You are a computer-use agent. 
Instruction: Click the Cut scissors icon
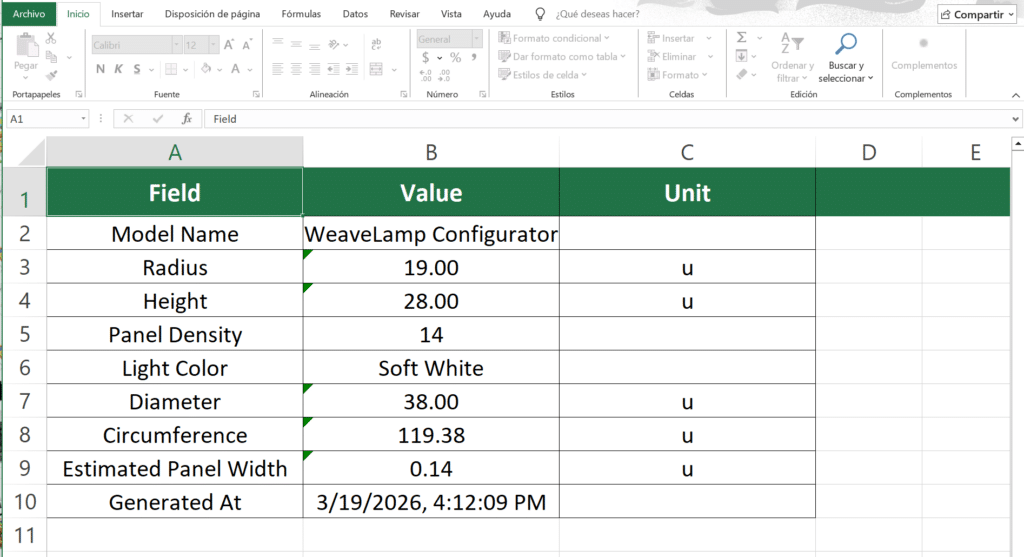[51, 38]
